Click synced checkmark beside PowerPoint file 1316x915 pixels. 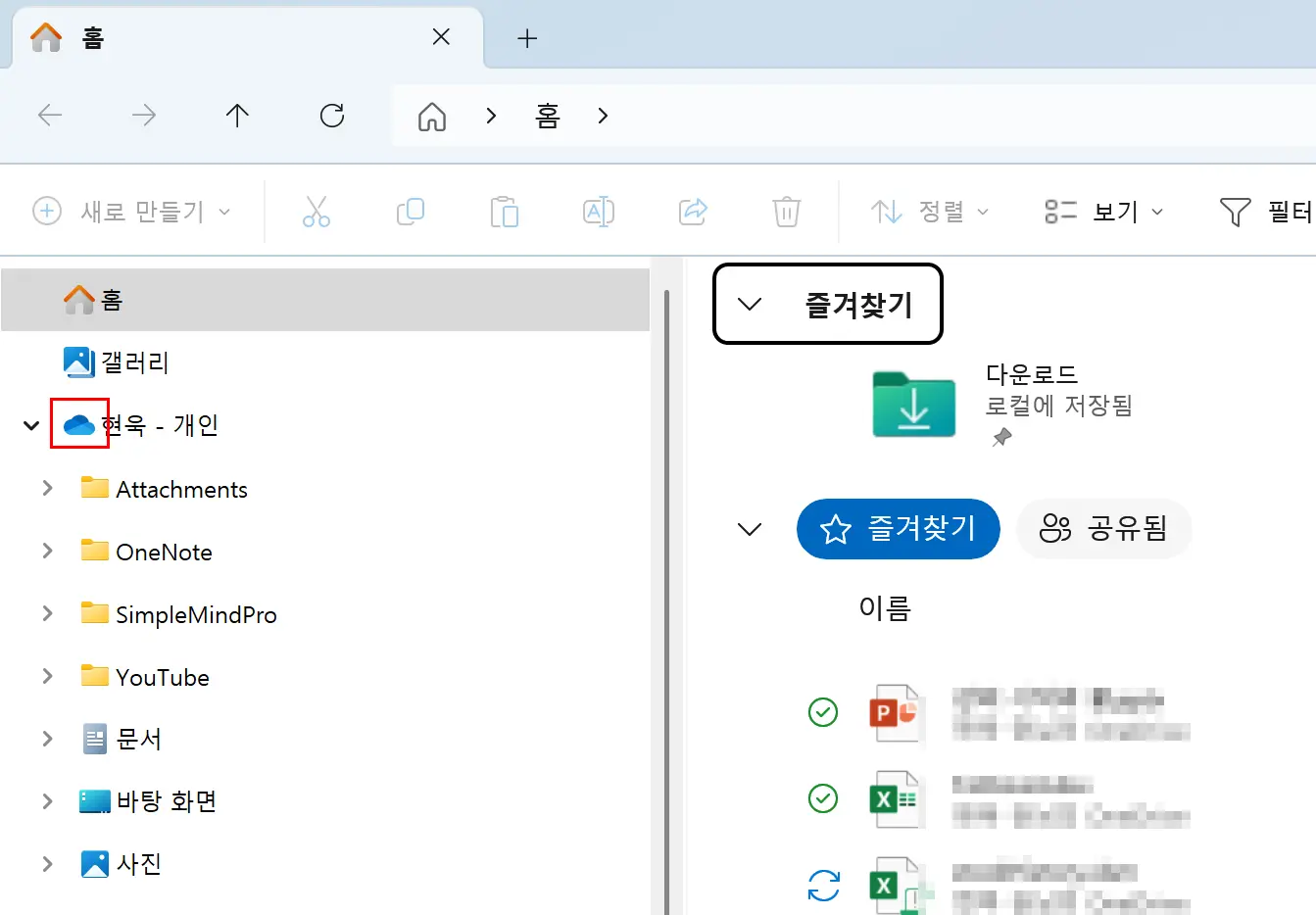[x=823, y=712]
